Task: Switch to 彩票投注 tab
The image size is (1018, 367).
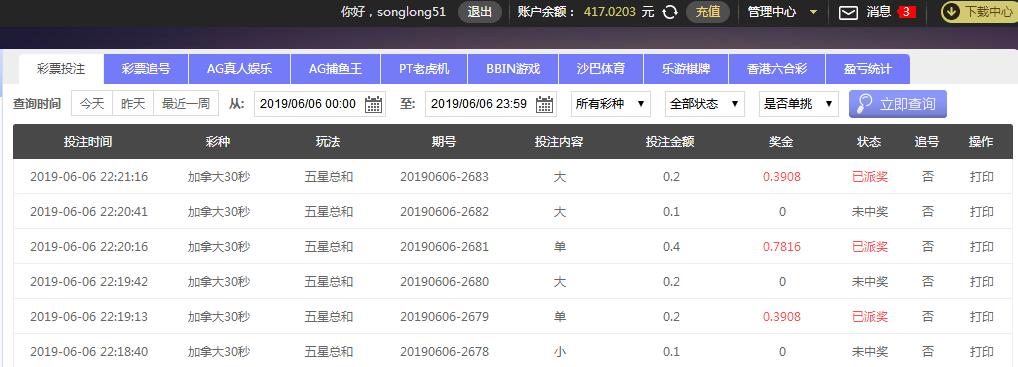Action: [61, 69]
